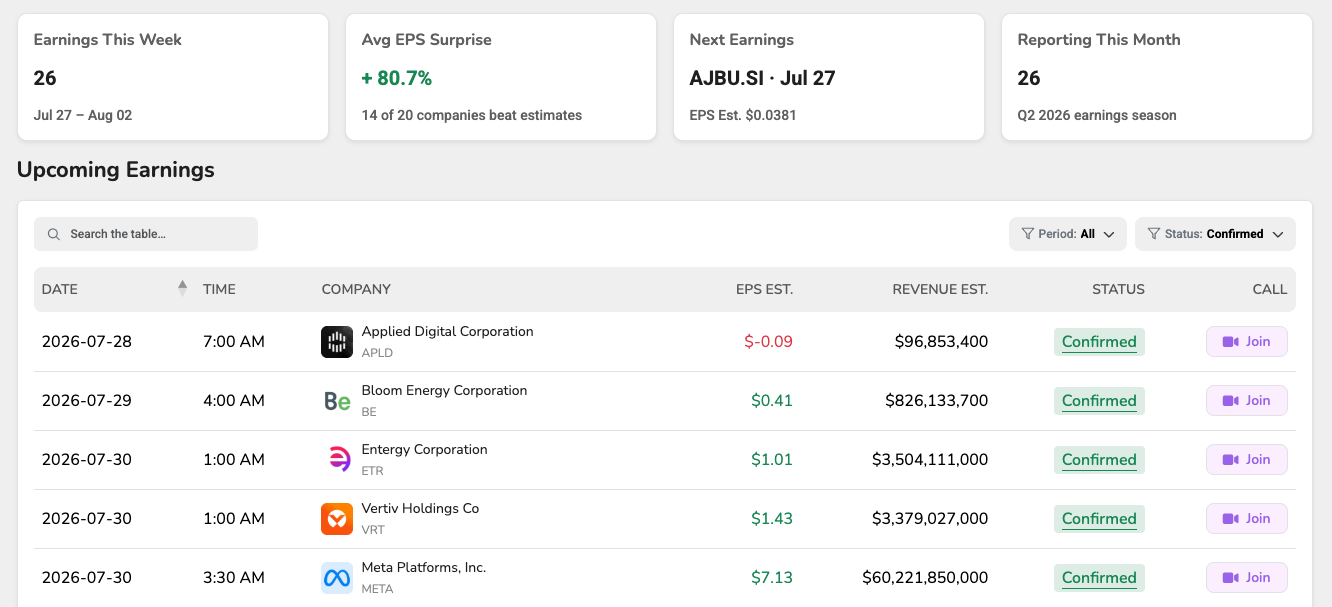This screenshot has width=1332, height=607.
Task: Open the Earnings This Week card
Action: 173,77
